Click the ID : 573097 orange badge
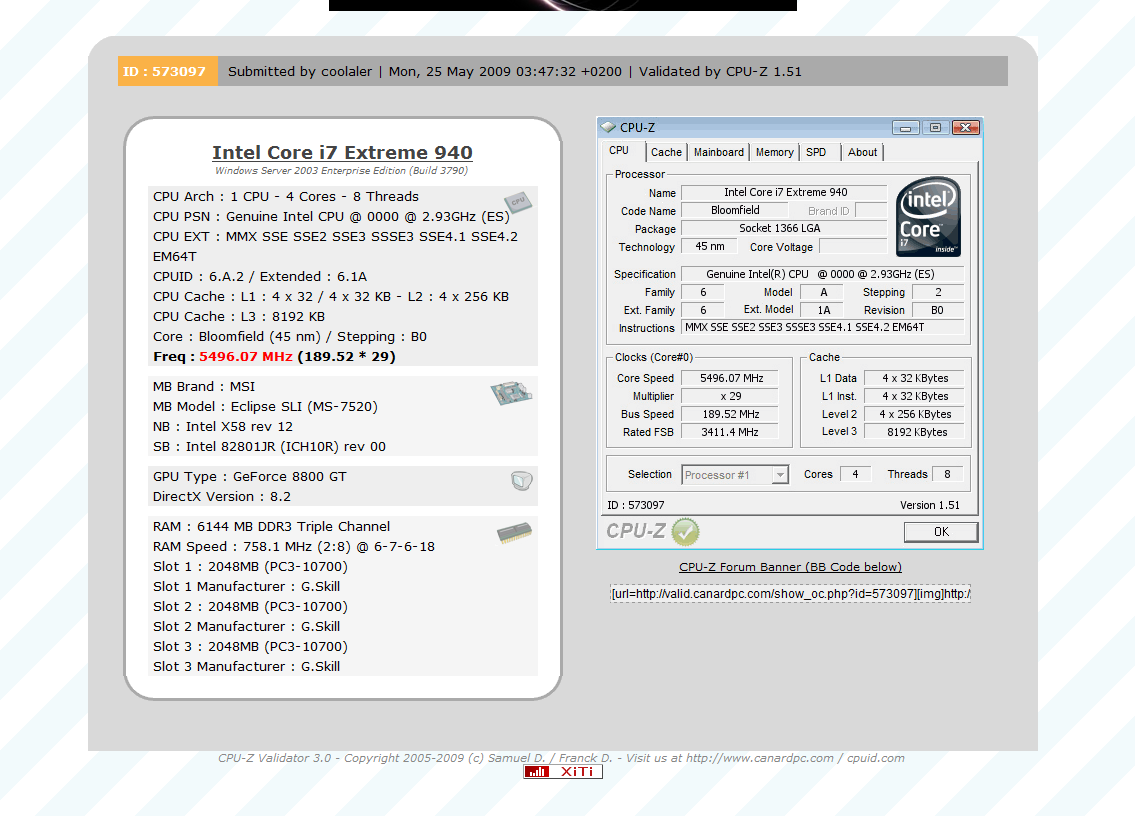Image resolution: width=1135 pixels, height=816 pixels. (168, 71)
